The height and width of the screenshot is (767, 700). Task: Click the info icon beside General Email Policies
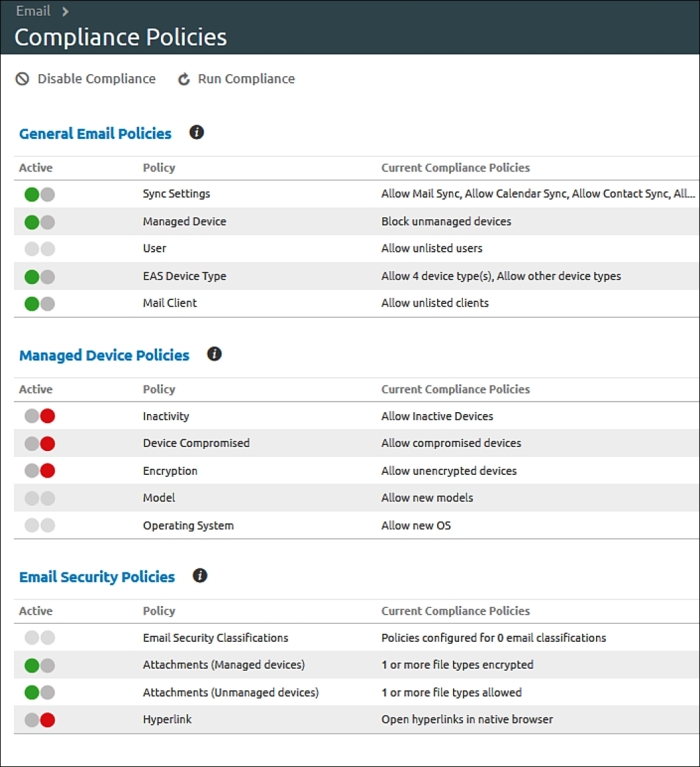click(197, 133)
